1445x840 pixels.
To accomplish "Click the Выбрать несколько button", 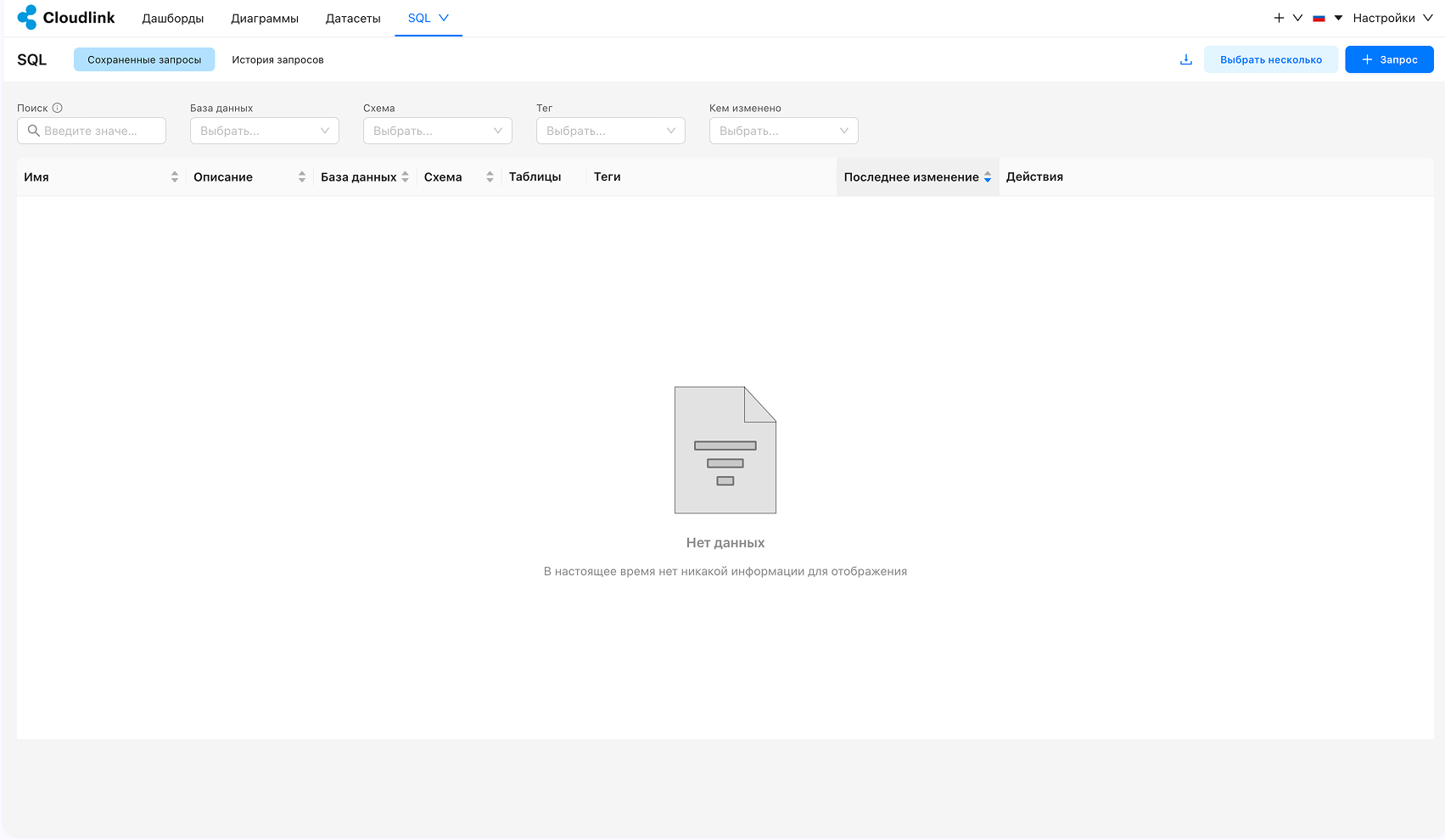I will point(1271,59).
